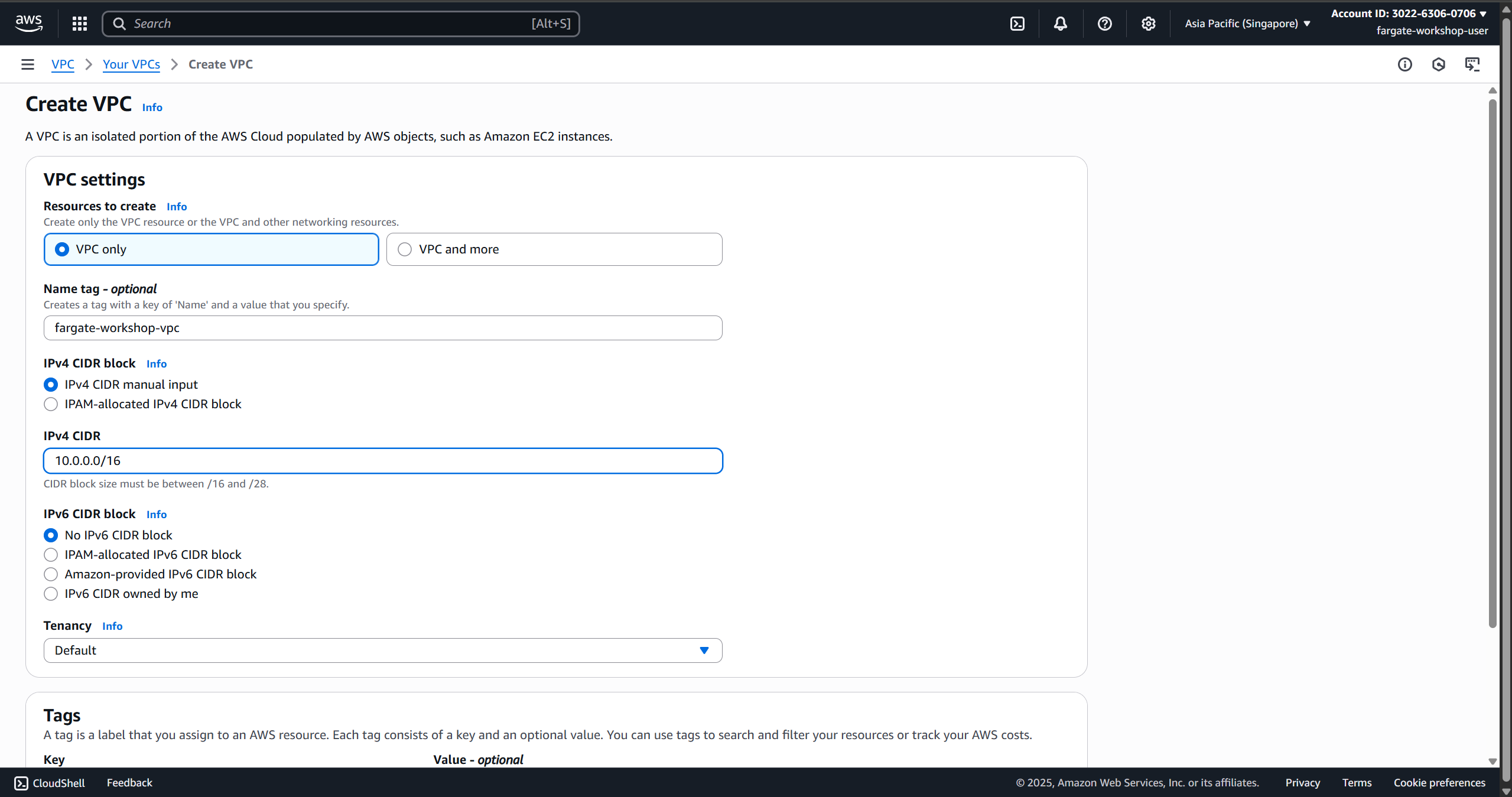Open the Account ID menu

[1409, 14]
